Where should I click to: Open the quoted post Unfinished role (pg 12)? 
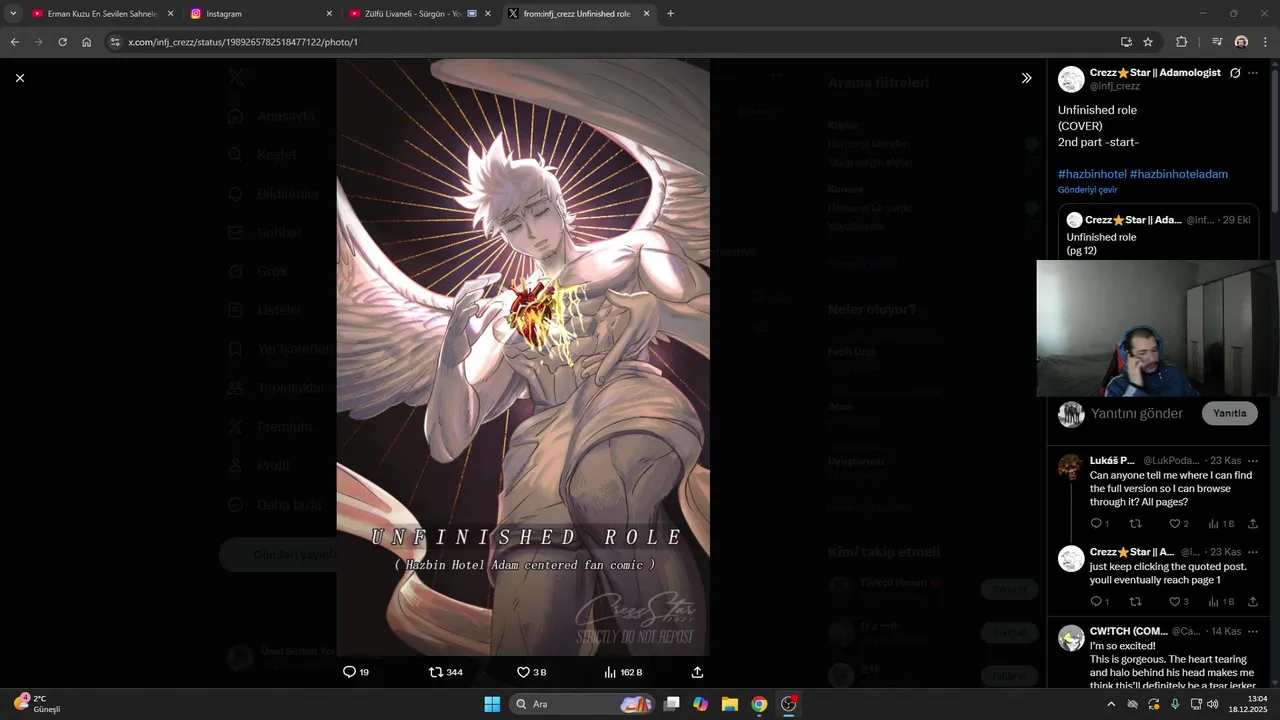(1160, 233)
